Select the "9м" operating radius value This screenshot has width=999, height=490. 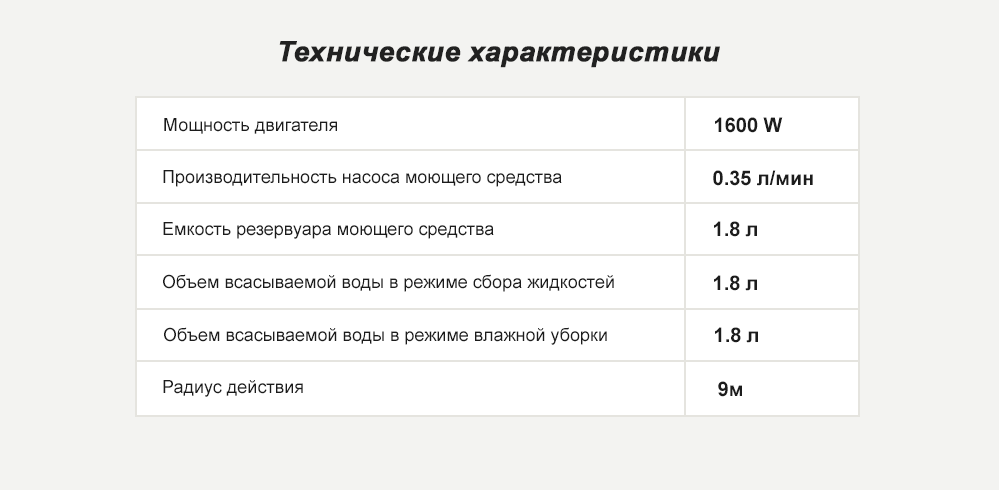(730, 389)
